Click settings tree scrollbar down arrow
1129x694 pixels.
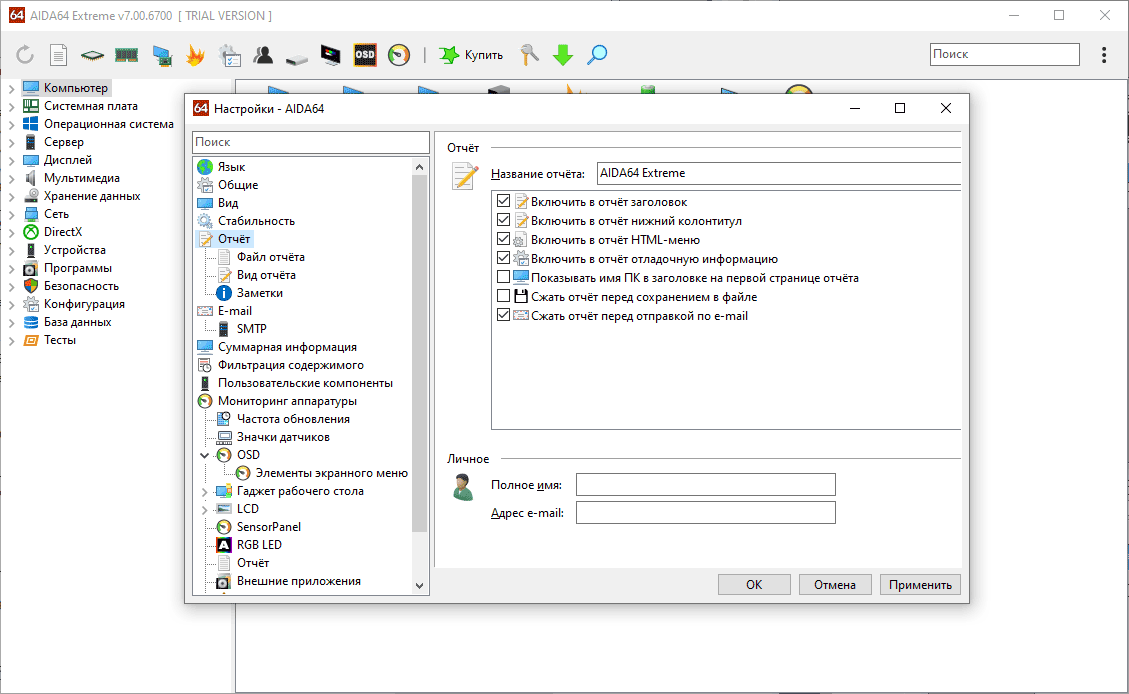coord(420,586)
